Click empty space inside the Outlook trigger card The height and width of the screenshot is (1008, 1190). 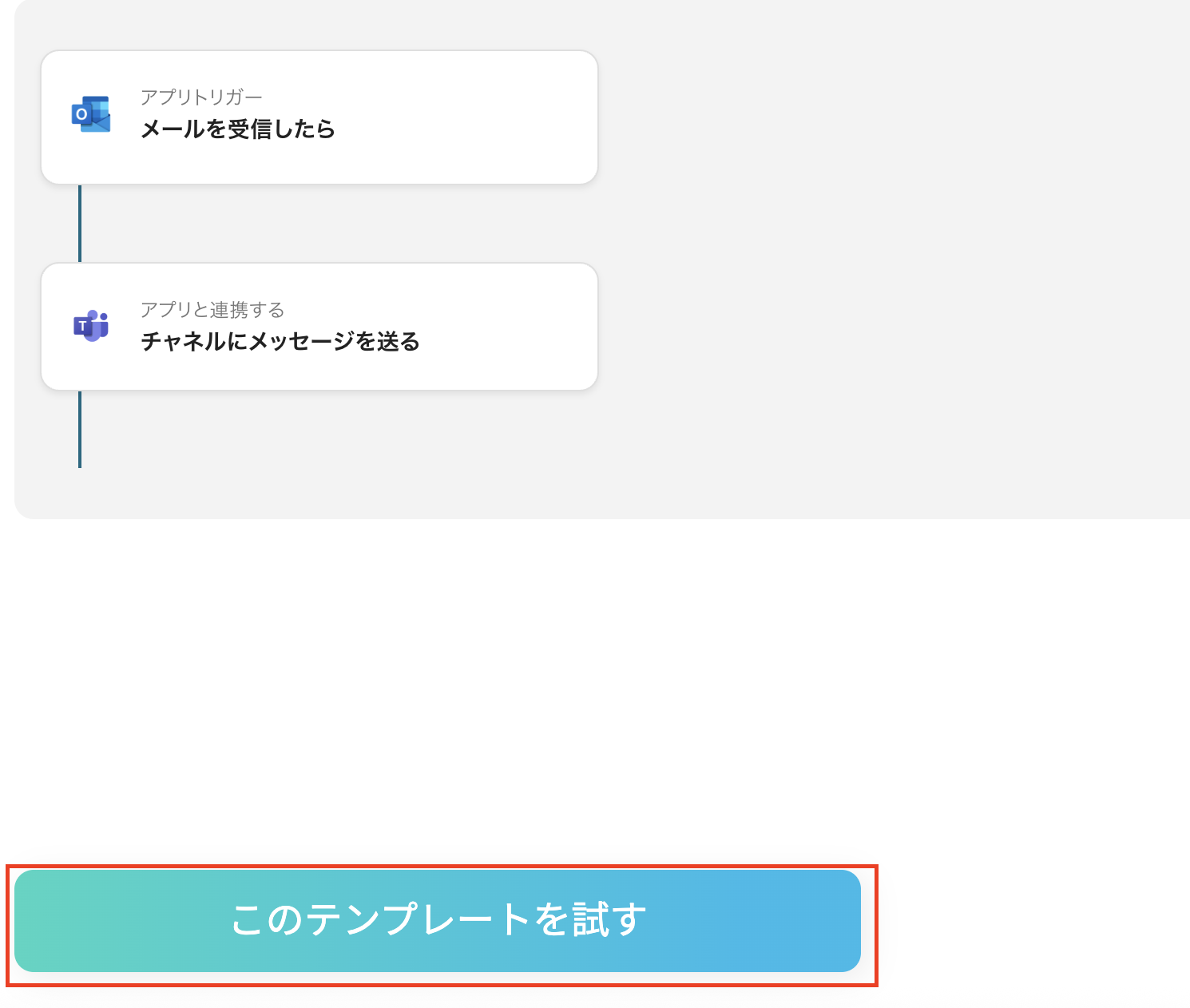[463, 118]
